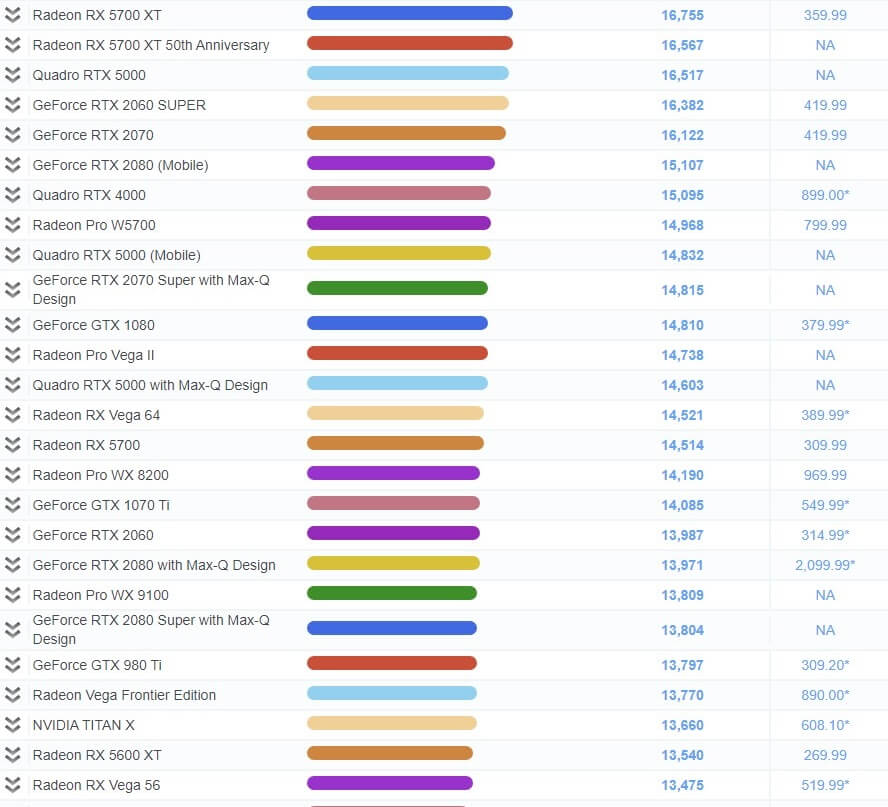Click the score 14,810
Viewport: 888px width, 807px height.
coord(682,325)
